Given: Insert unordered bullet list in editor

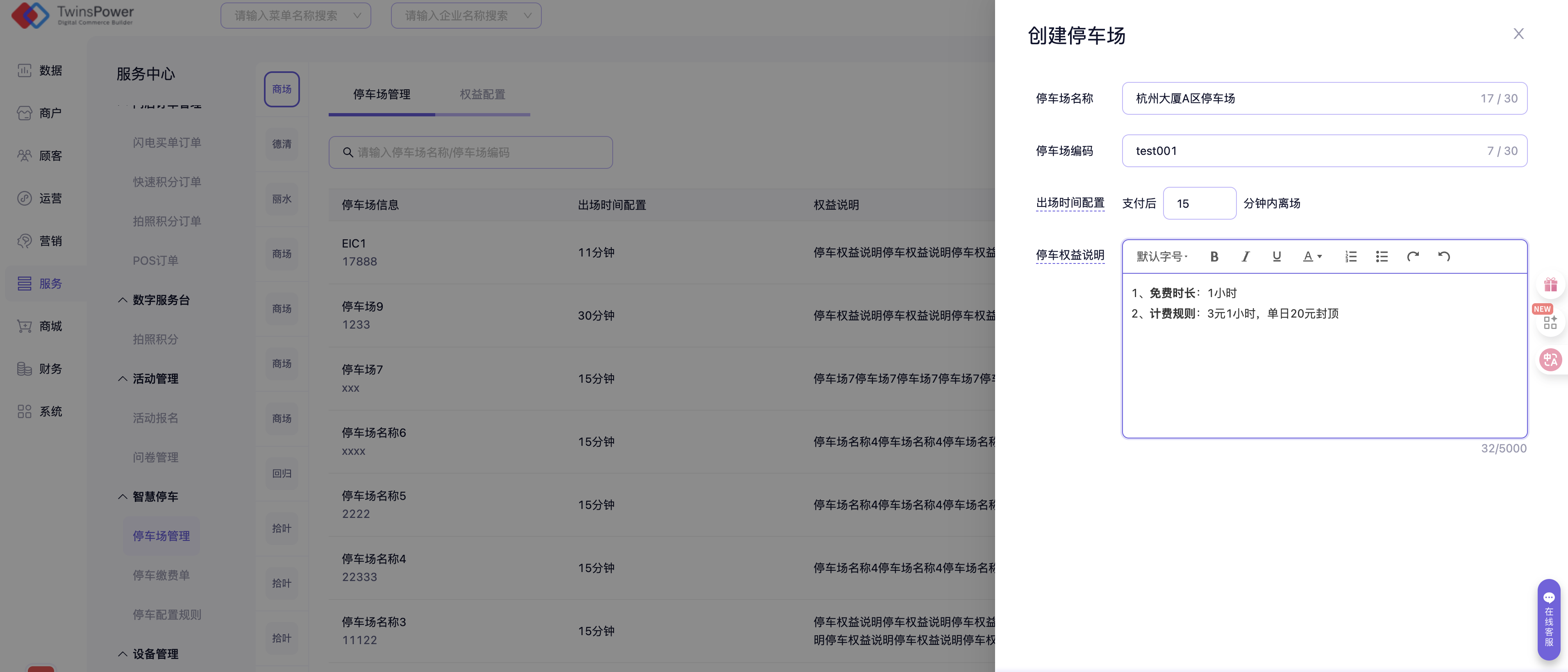Looking at the screenshot, I should [1382, 257].
